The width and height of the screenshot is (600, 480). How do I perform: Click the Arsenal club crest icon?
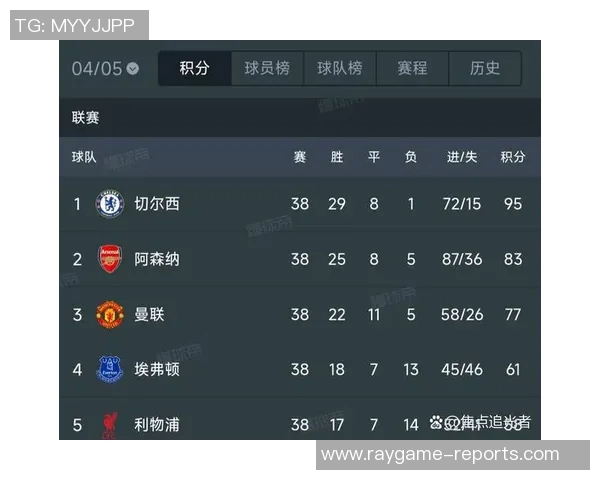point(110,259)
